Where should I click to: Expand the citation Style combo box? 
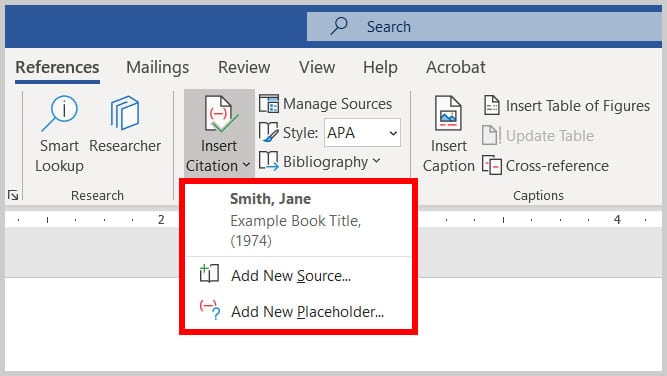click(362, 133)
